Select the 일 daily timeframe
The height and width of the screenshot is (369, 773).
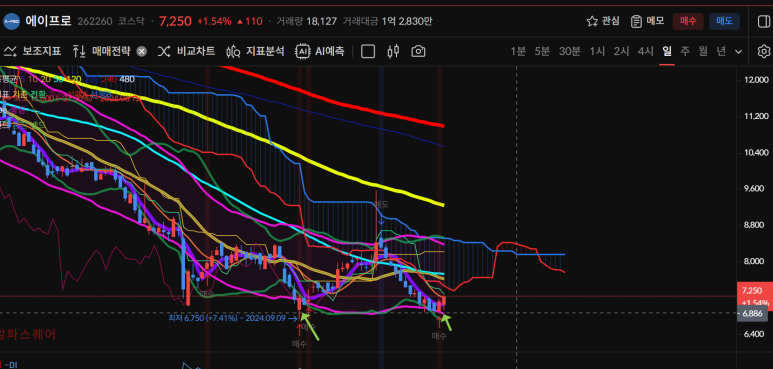coord(667,51)
